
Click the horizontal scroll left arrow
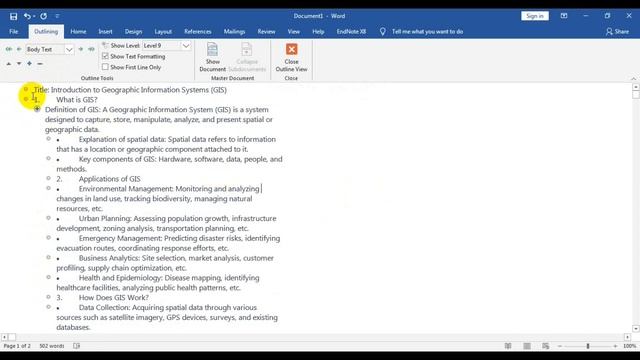coord(4,337)
